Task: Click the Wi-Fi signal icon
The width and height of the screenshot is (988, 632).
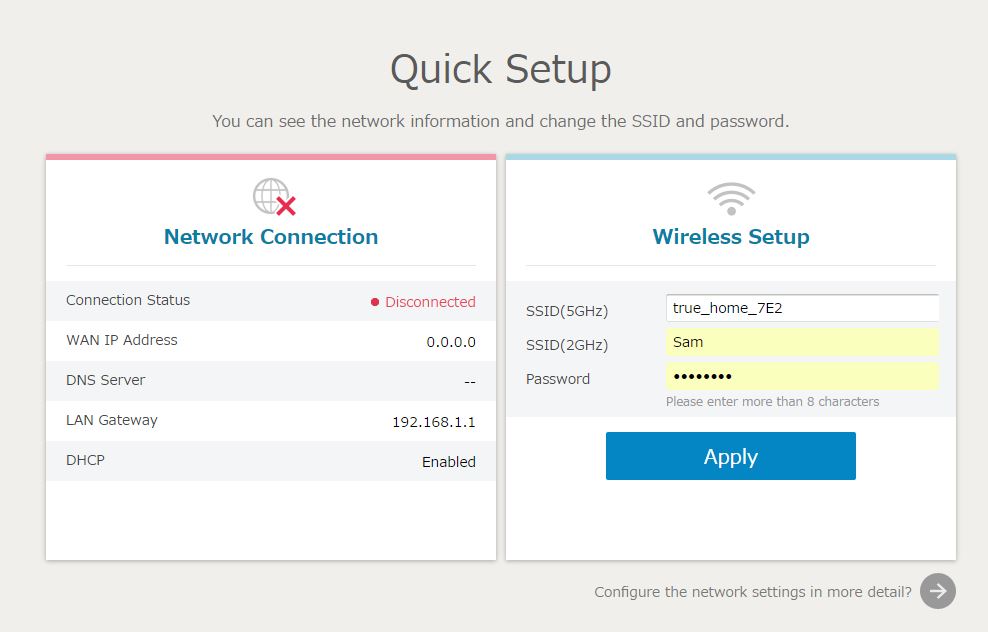Action: tap(731, 198)
